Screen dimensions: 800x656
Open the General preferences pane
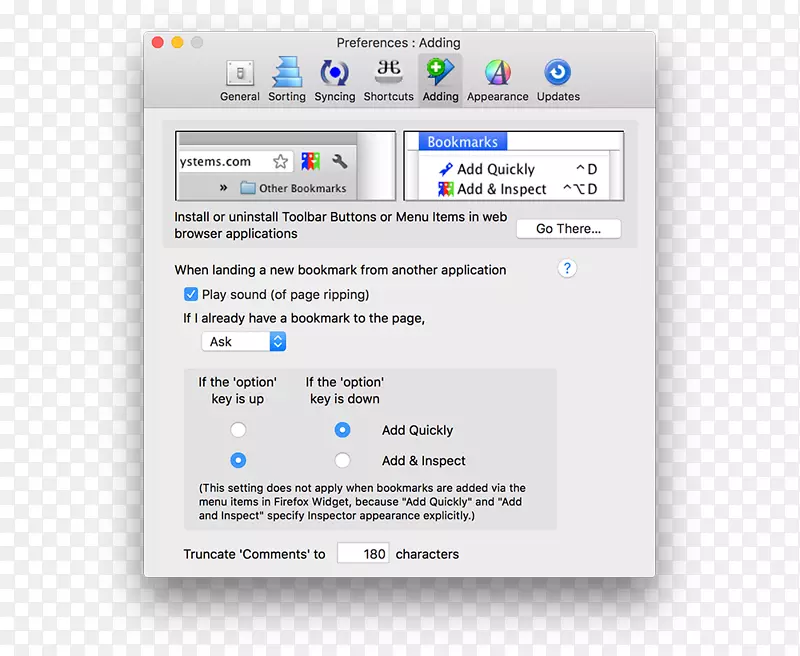(239, 81)
